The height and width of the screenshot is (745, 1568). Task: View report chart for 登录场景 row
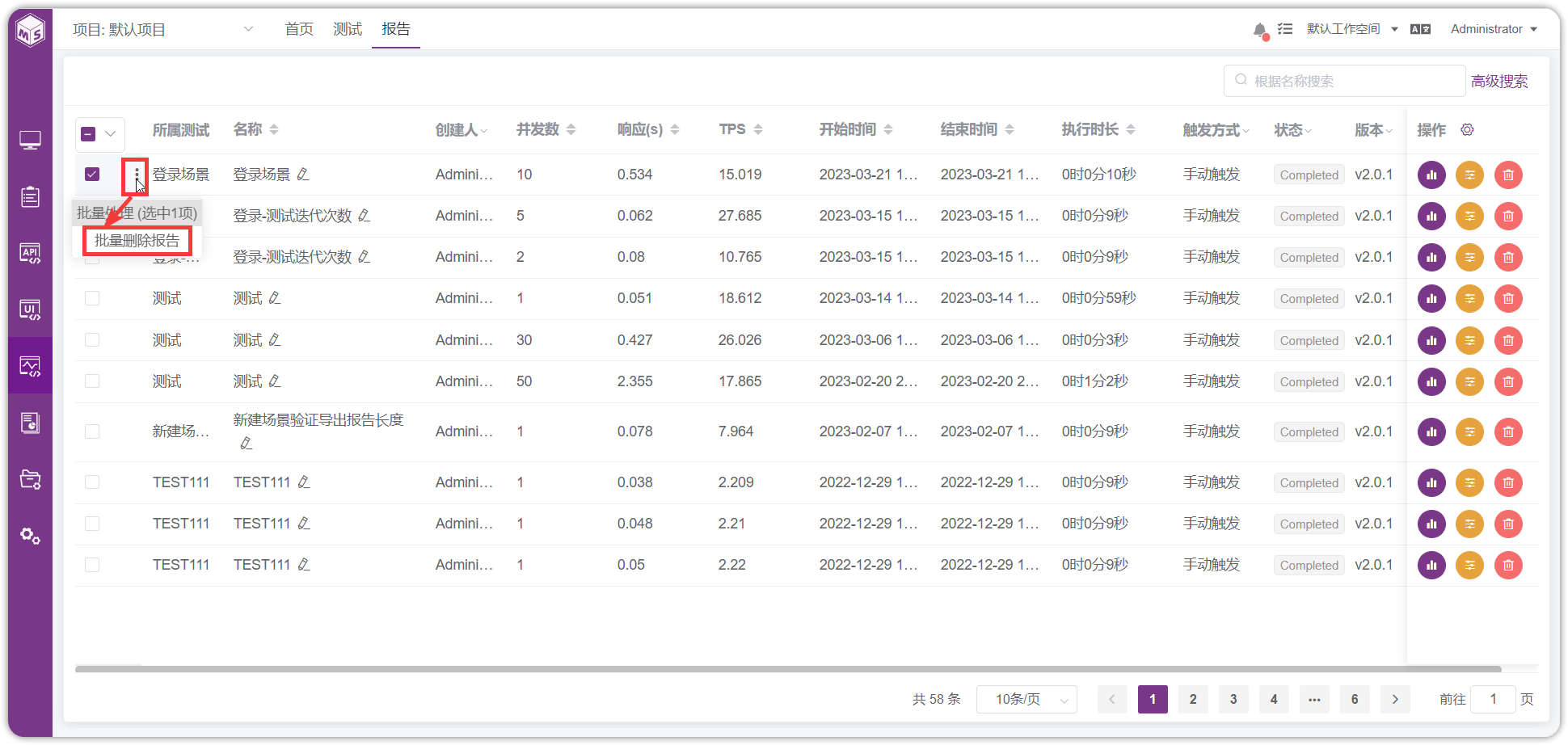click(x=1431, y=175)
